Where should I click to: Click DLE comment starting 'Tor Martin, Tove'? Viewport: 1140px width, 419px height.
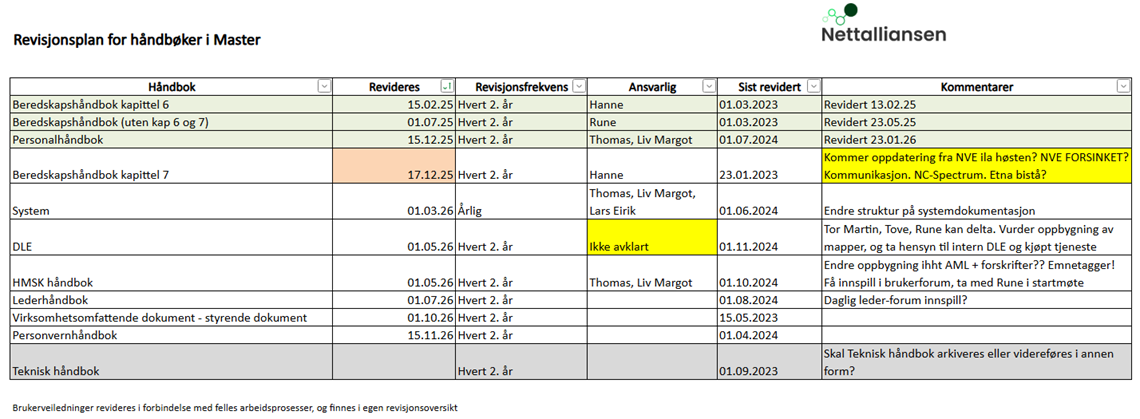coord(976,237)
